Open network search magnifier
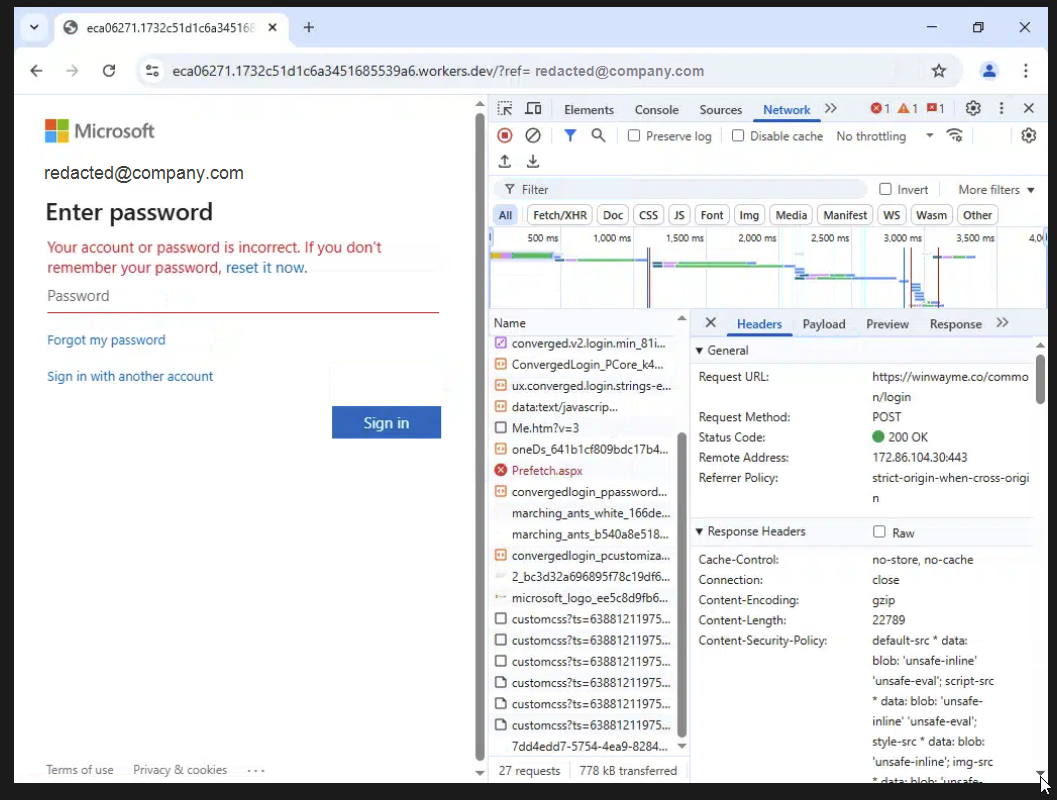 pyautogui.click(x=598, y=135)
